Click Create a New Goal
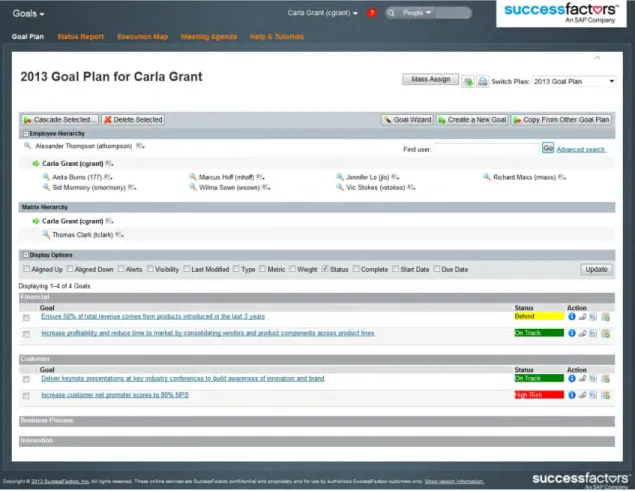Image resolution: width=635 pixels, height=492 pixels. click(472, 120)
